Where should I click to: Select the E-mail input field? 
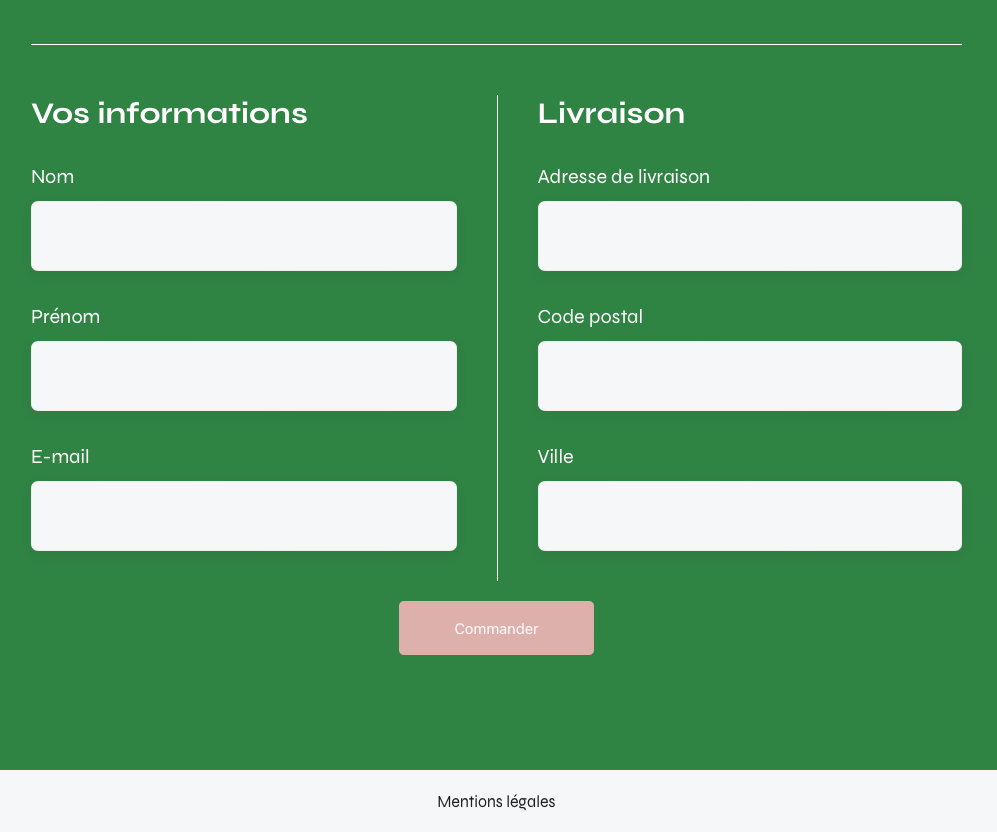point(243,516)
